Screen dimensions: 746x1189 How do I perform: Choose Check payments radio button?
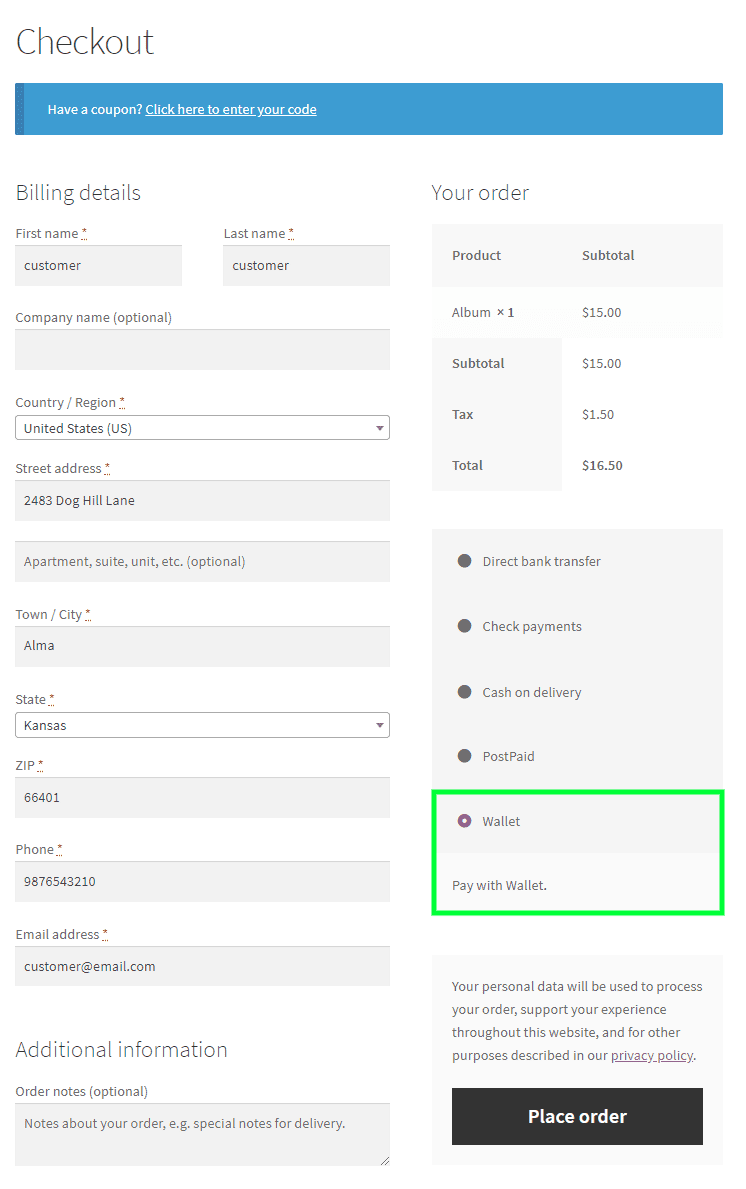tap(464, 626)
